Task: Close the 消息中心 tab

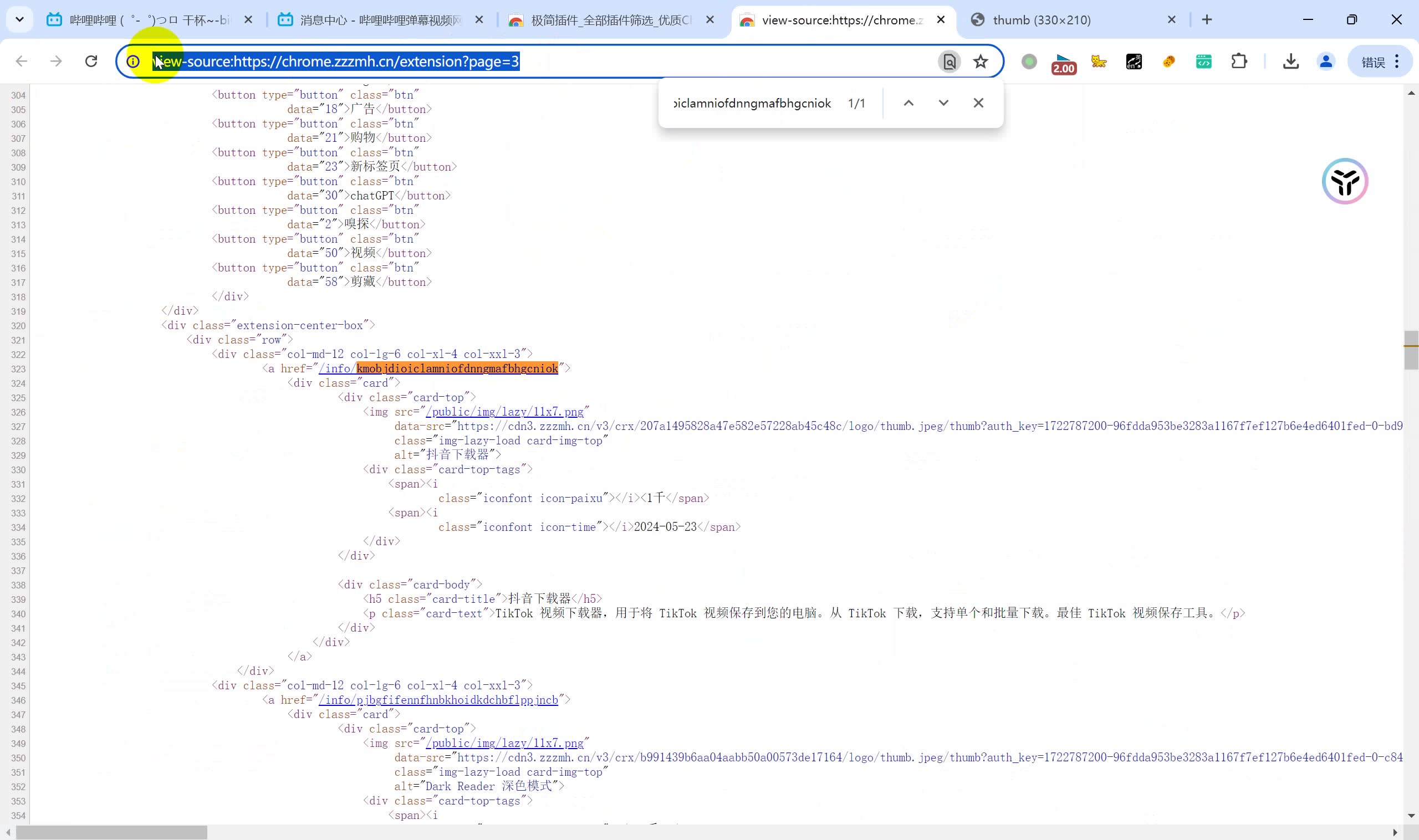Action: [479, 20]
